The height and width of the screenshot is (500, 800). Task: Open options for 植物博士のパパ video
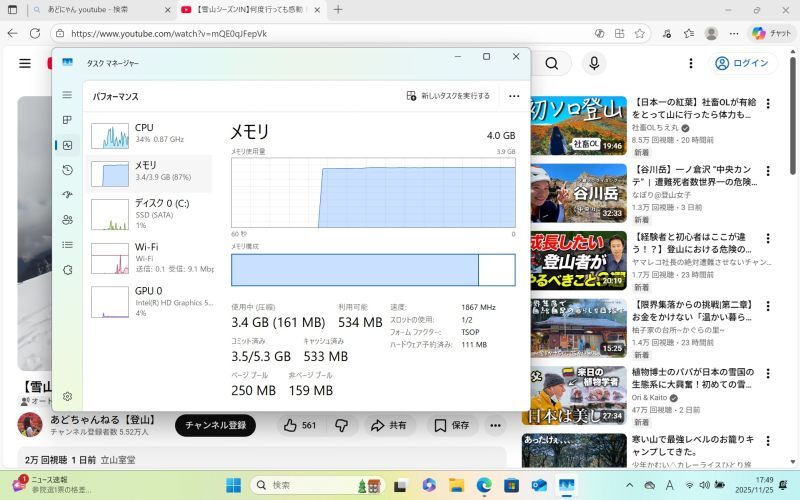tap(768, 373)
